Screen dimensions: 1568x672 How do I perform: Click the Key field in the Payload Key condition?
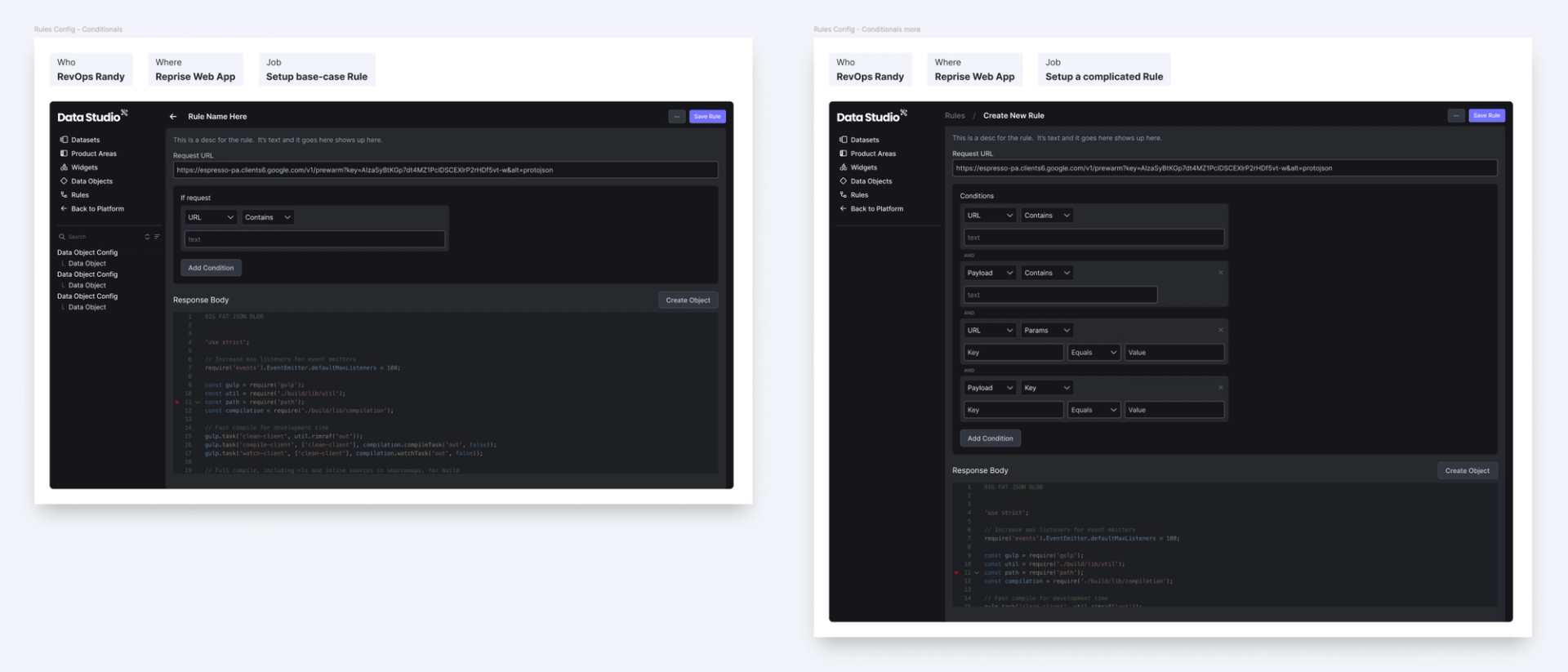1013,410
